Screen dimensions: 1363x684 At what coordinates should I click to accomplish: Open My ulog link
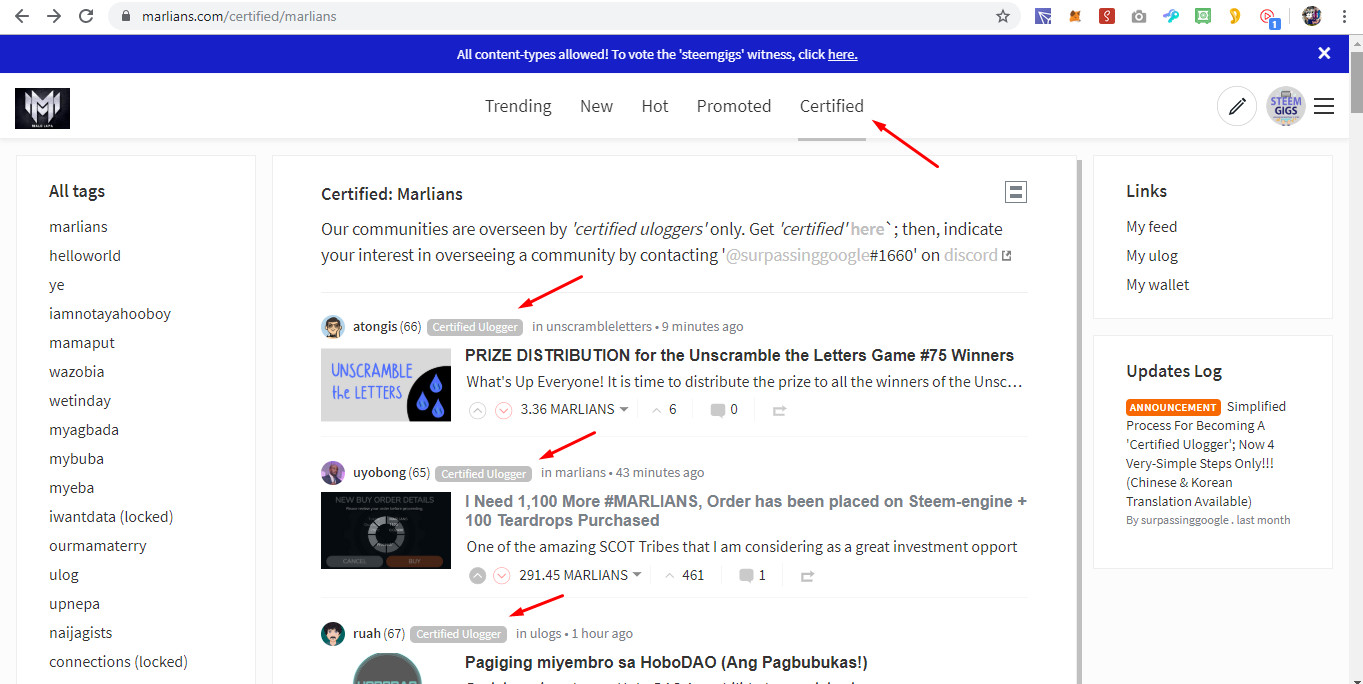1152,256
